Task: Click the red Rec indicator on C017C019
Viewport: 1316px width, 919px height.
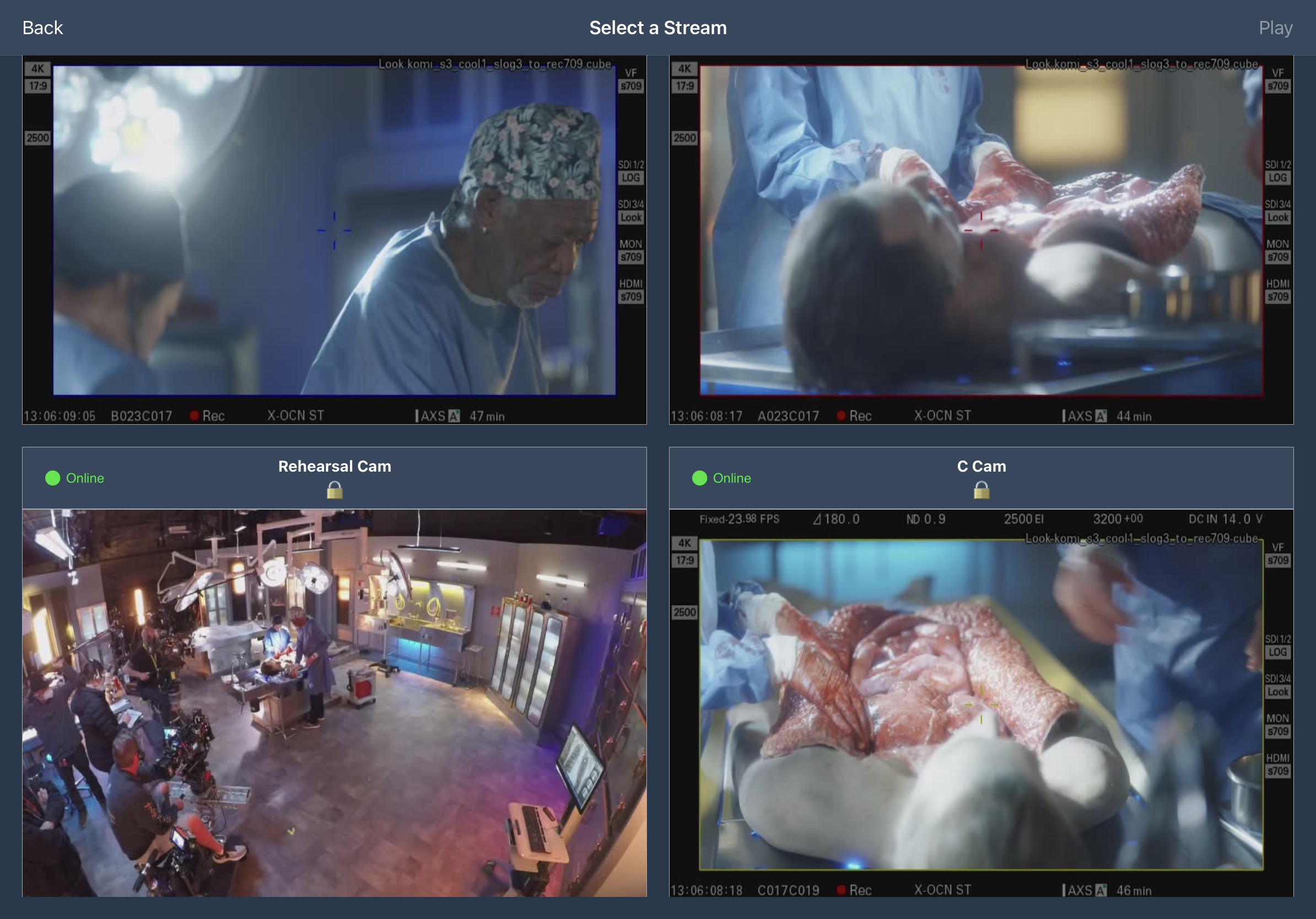Action: (842, 890)
